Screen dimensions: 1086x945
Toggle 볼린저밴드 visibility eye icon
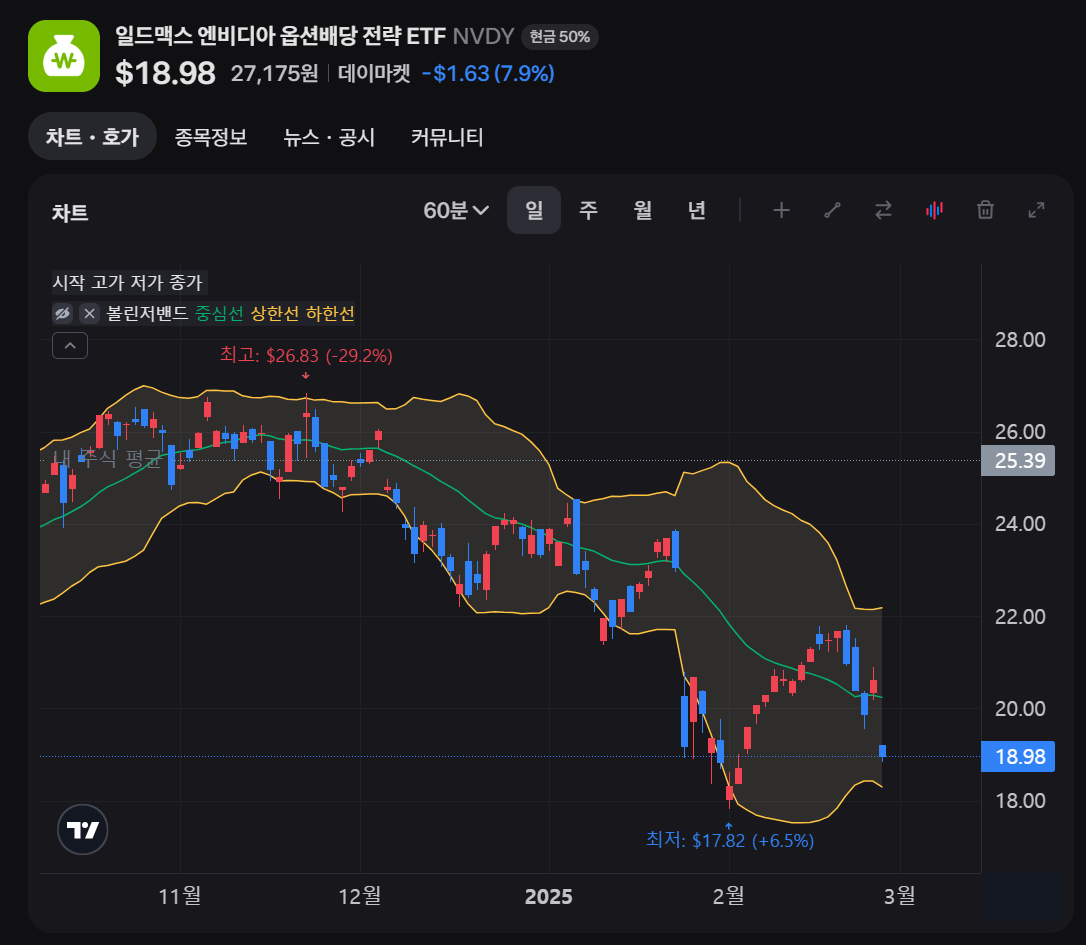pyautogui.click(x=62, y=313)
